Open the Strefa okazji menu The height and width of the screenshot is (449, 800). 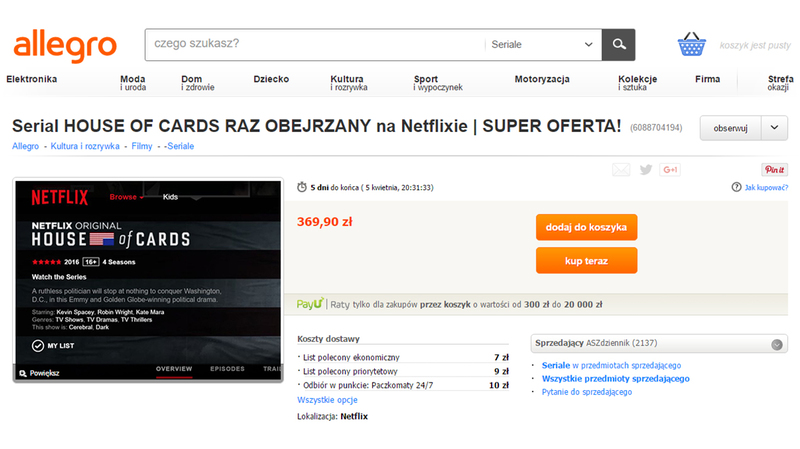pyautogui.click(x=780, y=83)
